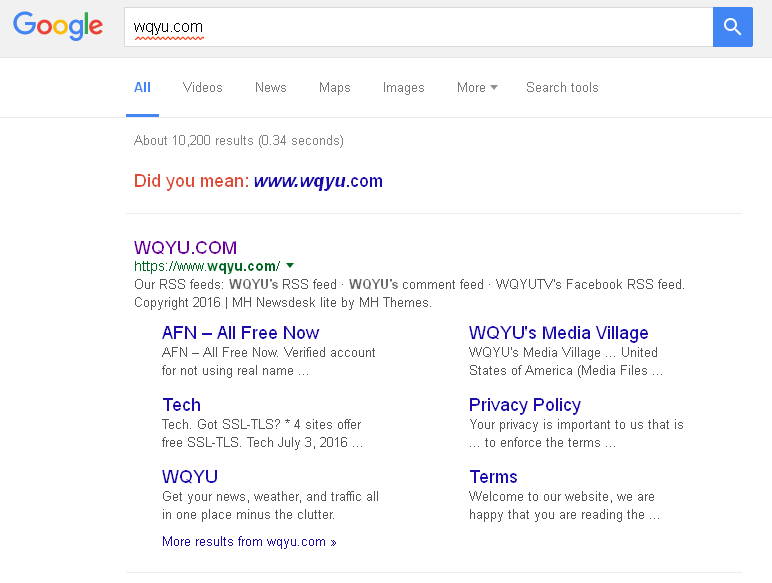Open the WQYU's Media Village sitelink
The image size is (772, 583).
[x=558, y=333]
